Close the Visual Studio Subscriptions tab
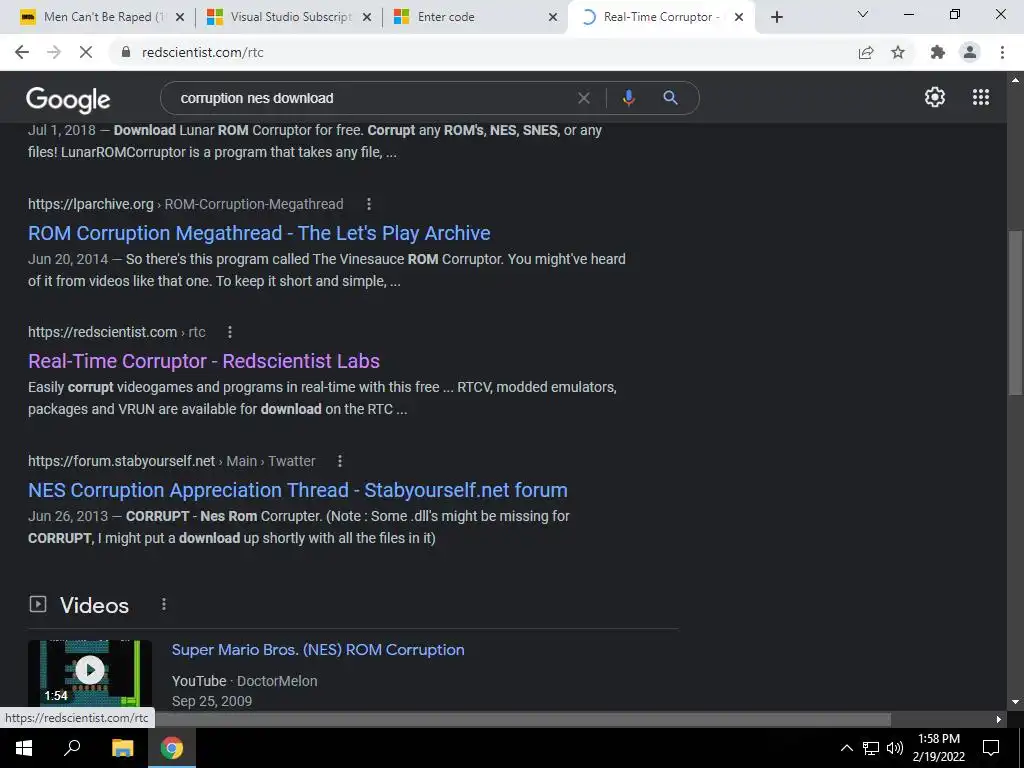 tap(367, 17)
